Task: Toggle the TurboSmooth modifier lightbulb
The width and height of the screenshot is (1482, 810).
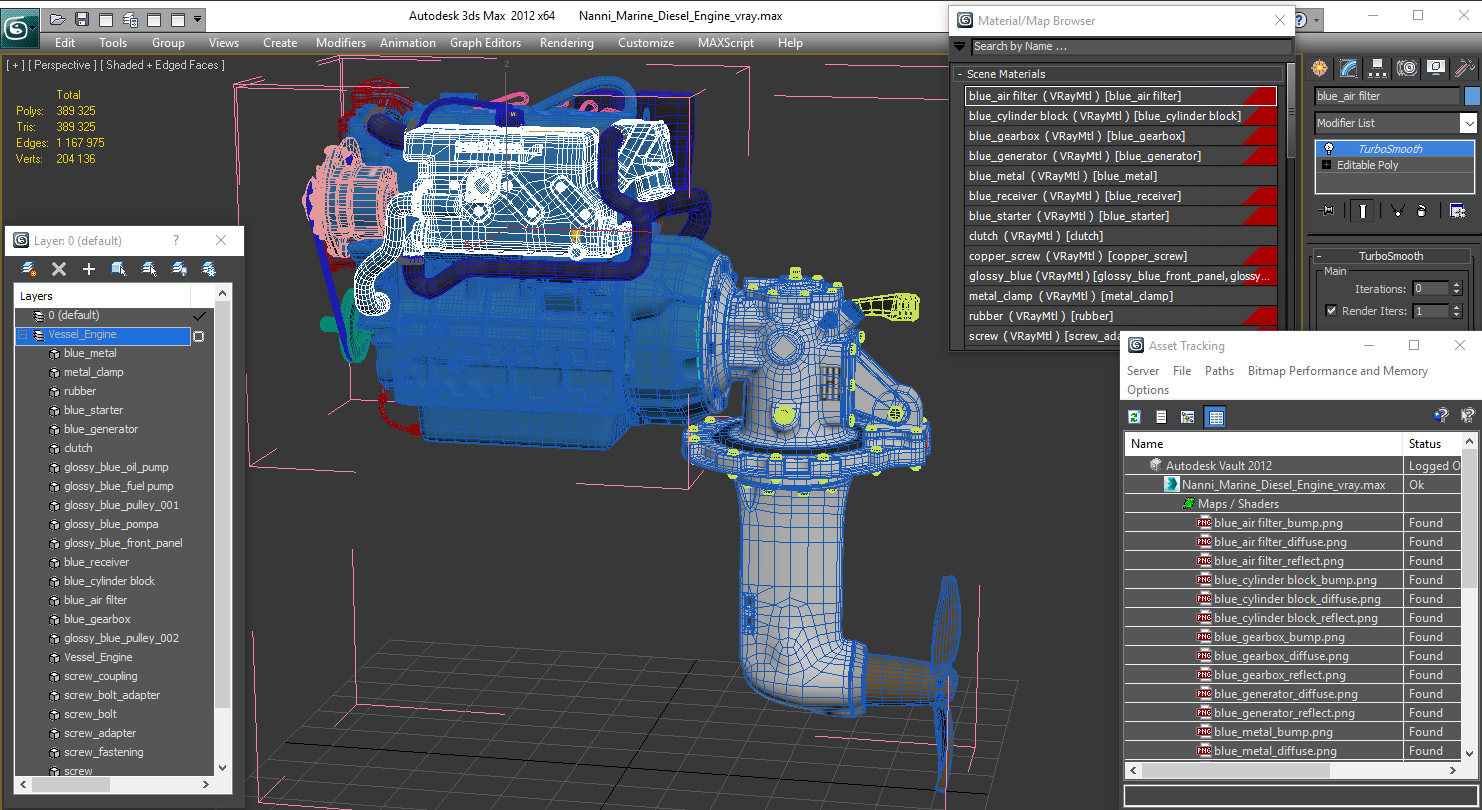Action: [1329, 149]
